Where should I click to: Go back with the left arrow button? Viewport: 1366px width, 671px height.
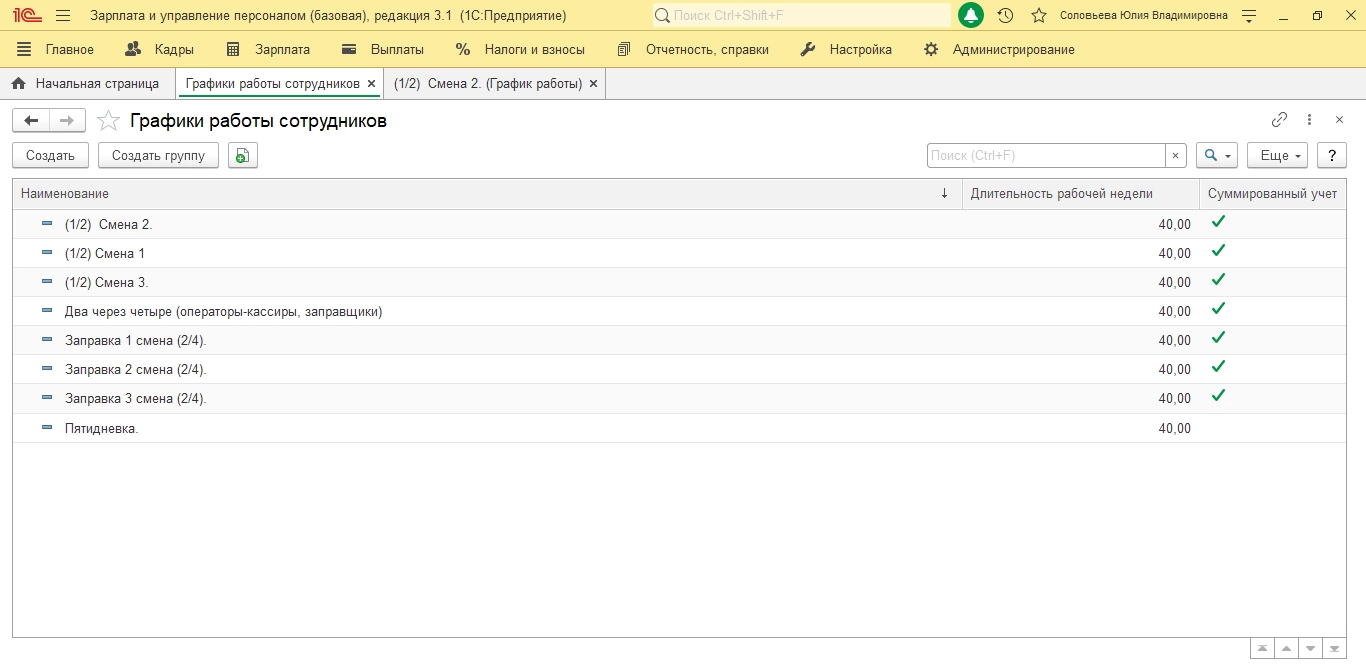click(31, 121)
